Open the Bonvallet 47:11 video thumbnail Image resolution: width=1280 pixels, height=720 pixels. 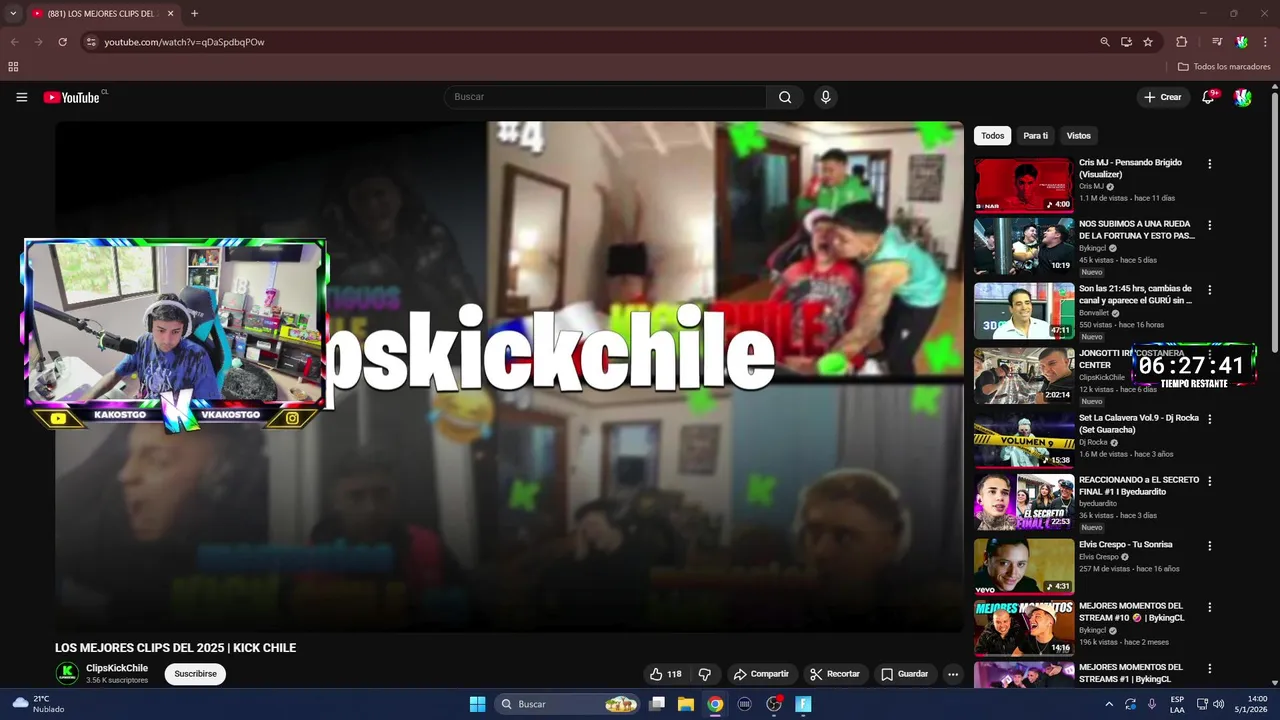pyautogui.click(x=1024, y=310)
